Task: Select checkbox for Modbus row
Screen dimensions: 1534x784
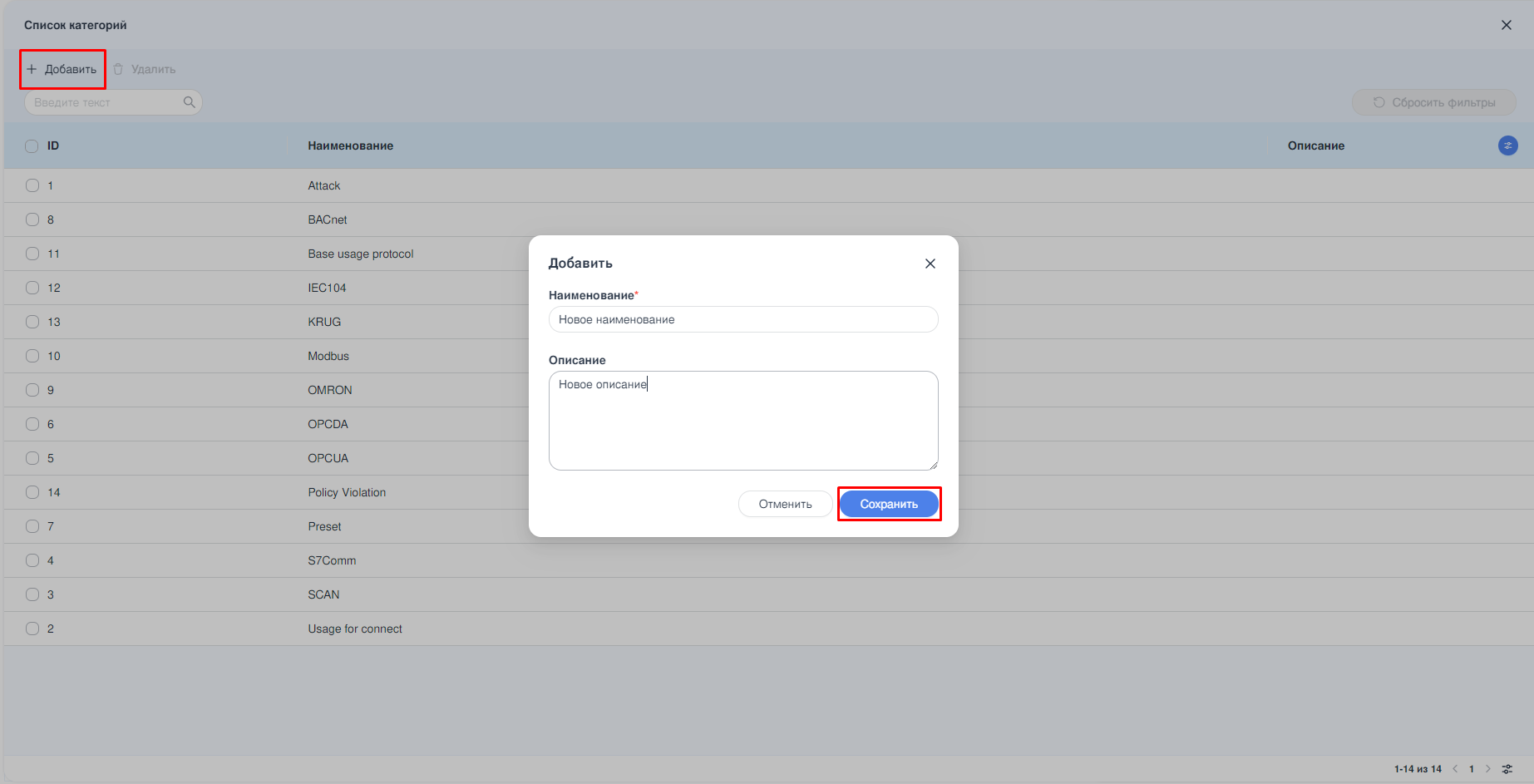Action: point(32,356)
